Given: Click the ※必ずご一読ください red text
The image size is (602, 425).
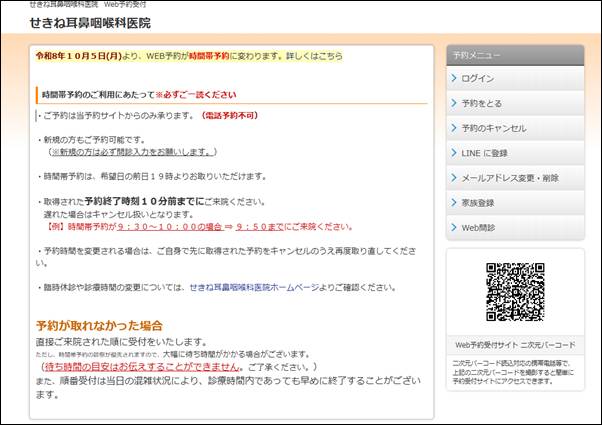Looking at the screenshot, I should pyautogui.click(x=196, y=95).
